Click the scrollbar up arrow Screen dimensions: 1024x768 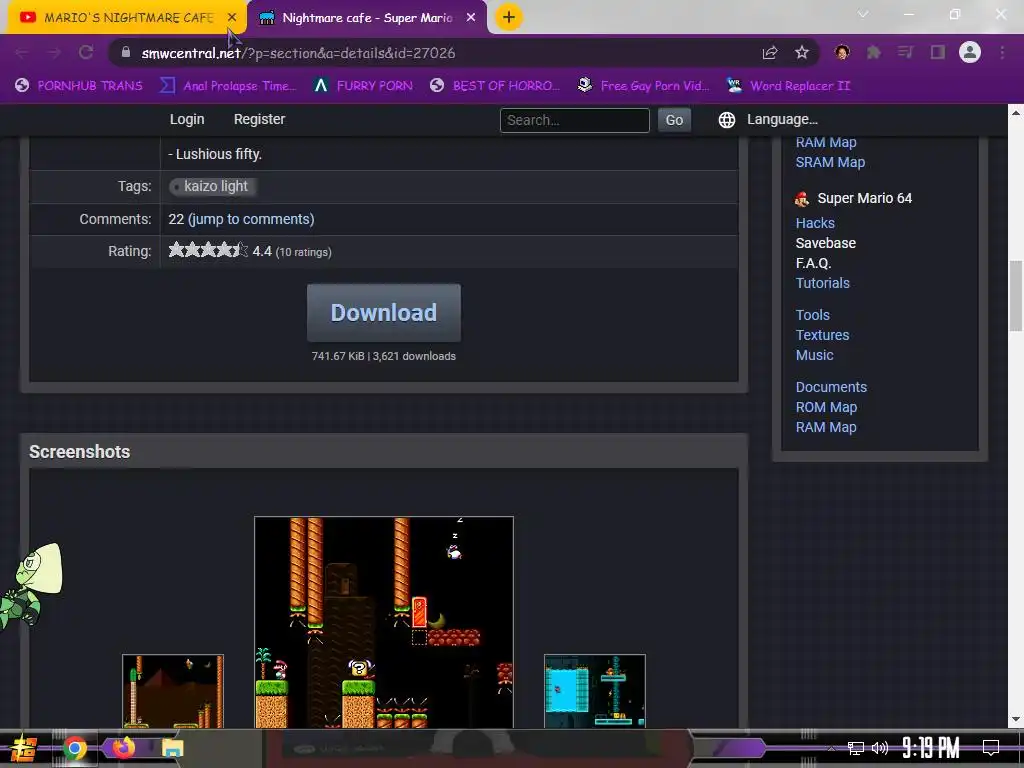1016,113
